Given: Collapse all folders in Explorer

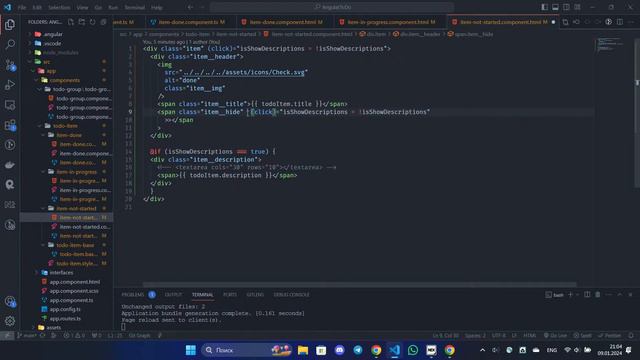Looking at the screenshot, I should [x=103, y=22].
